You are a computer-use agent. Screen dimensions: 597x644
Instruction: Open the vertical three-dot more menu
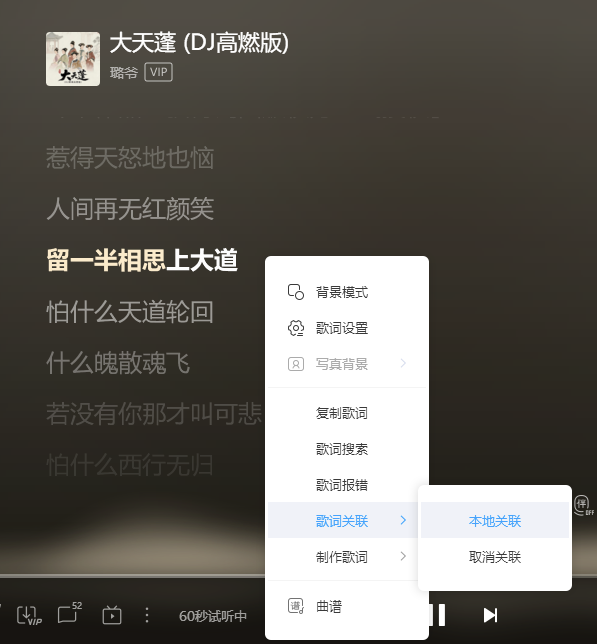point(147,615)
